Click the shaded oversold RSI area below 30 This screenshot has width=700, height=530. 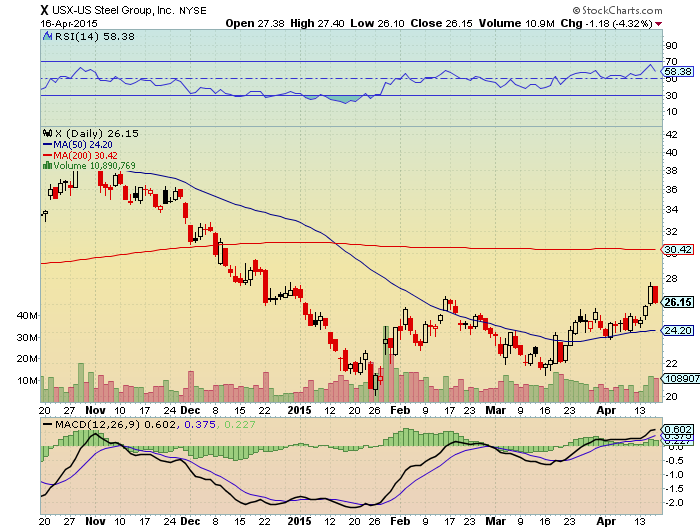(x=345, y=99)
